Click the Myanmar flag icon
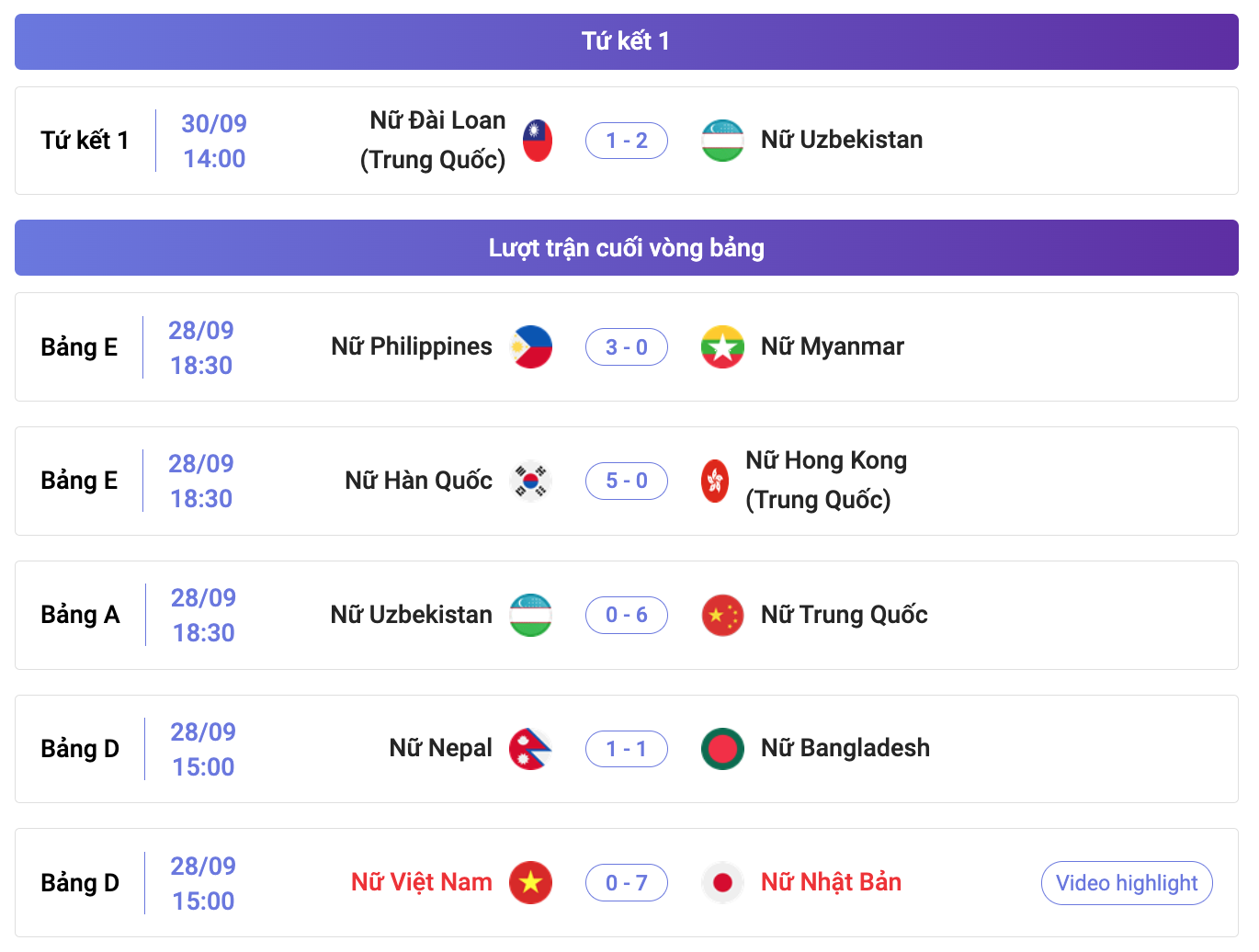The height and width of the screenshot is (952, 1259). [x=722, y=347]
